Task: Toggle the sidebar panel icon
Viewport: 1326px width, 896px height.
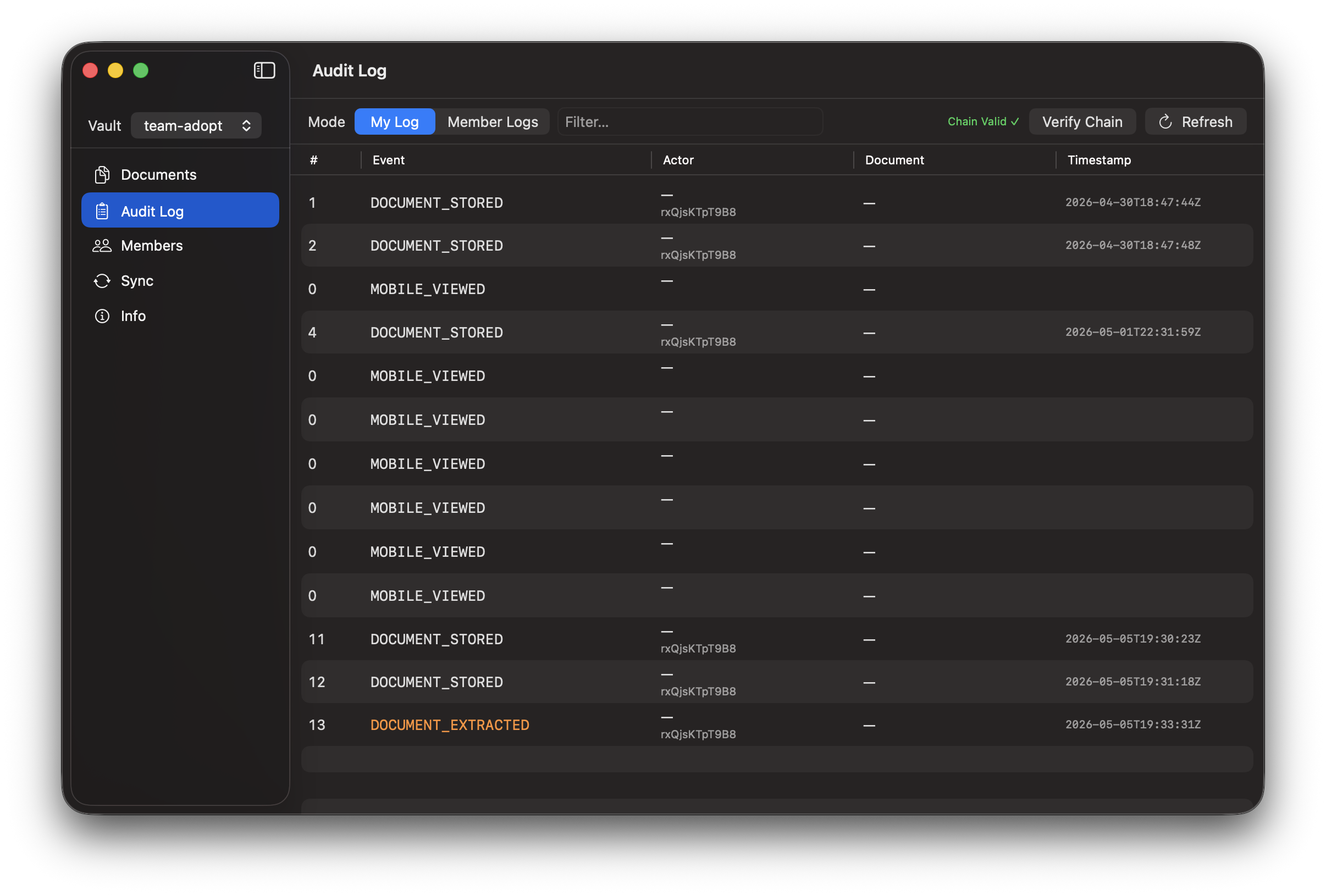Action: (x=264, y=70)
